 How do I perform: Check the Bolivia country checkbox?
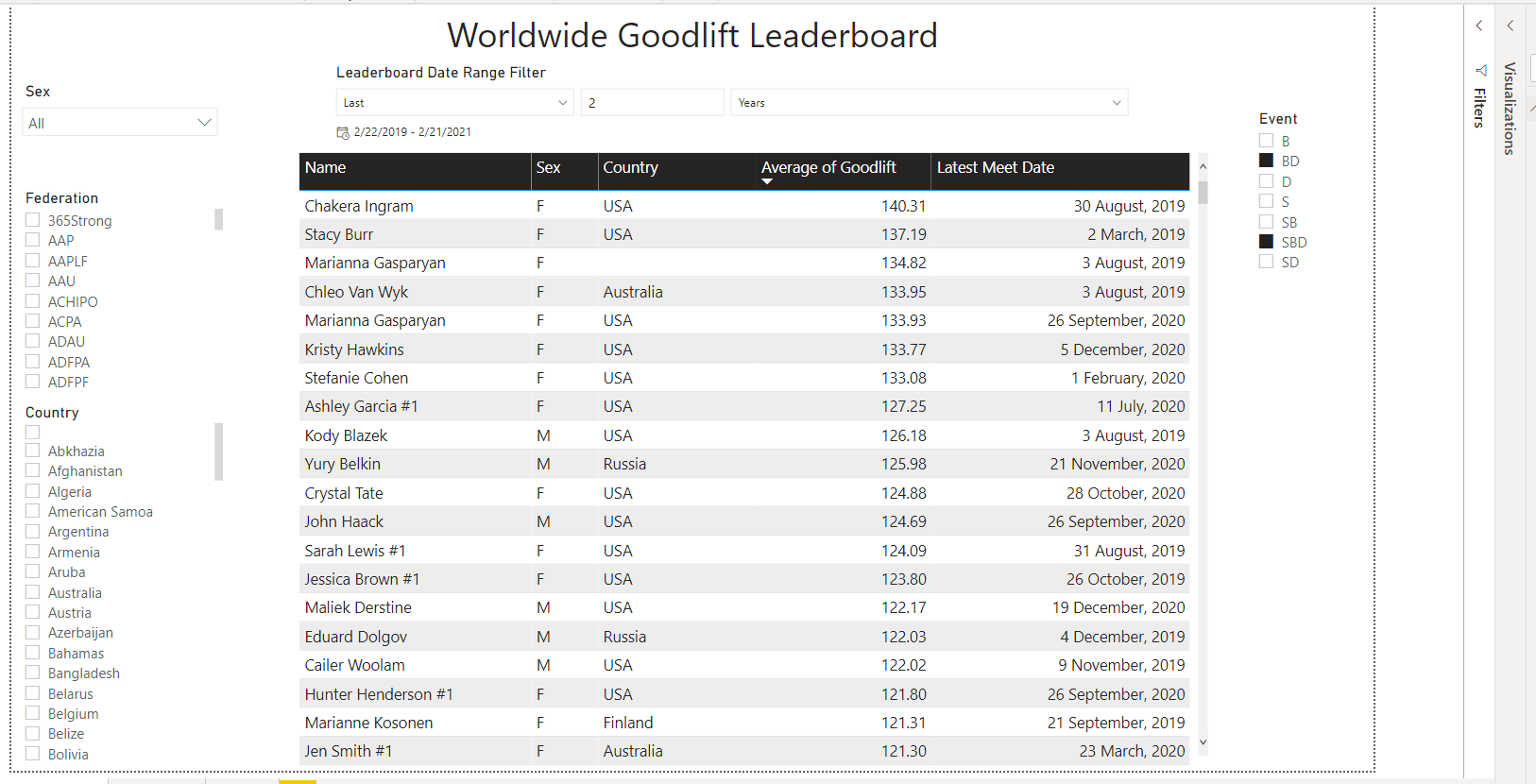(32, 754)
